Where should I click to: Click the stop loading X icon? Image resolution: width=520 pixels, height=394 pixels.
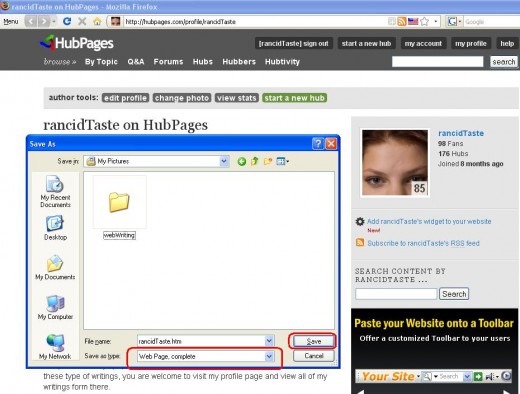(x=82, y=22)
